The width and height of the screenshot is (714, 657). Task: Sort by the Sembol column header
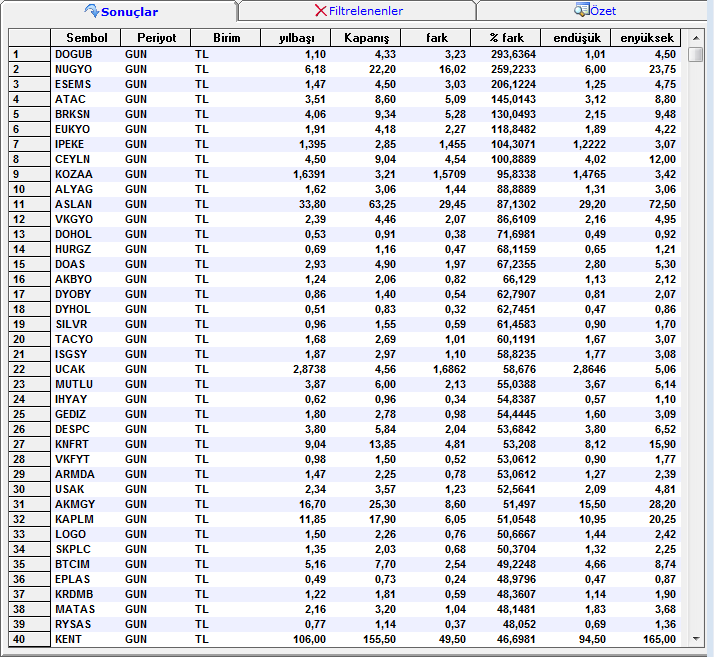[86, 38]
